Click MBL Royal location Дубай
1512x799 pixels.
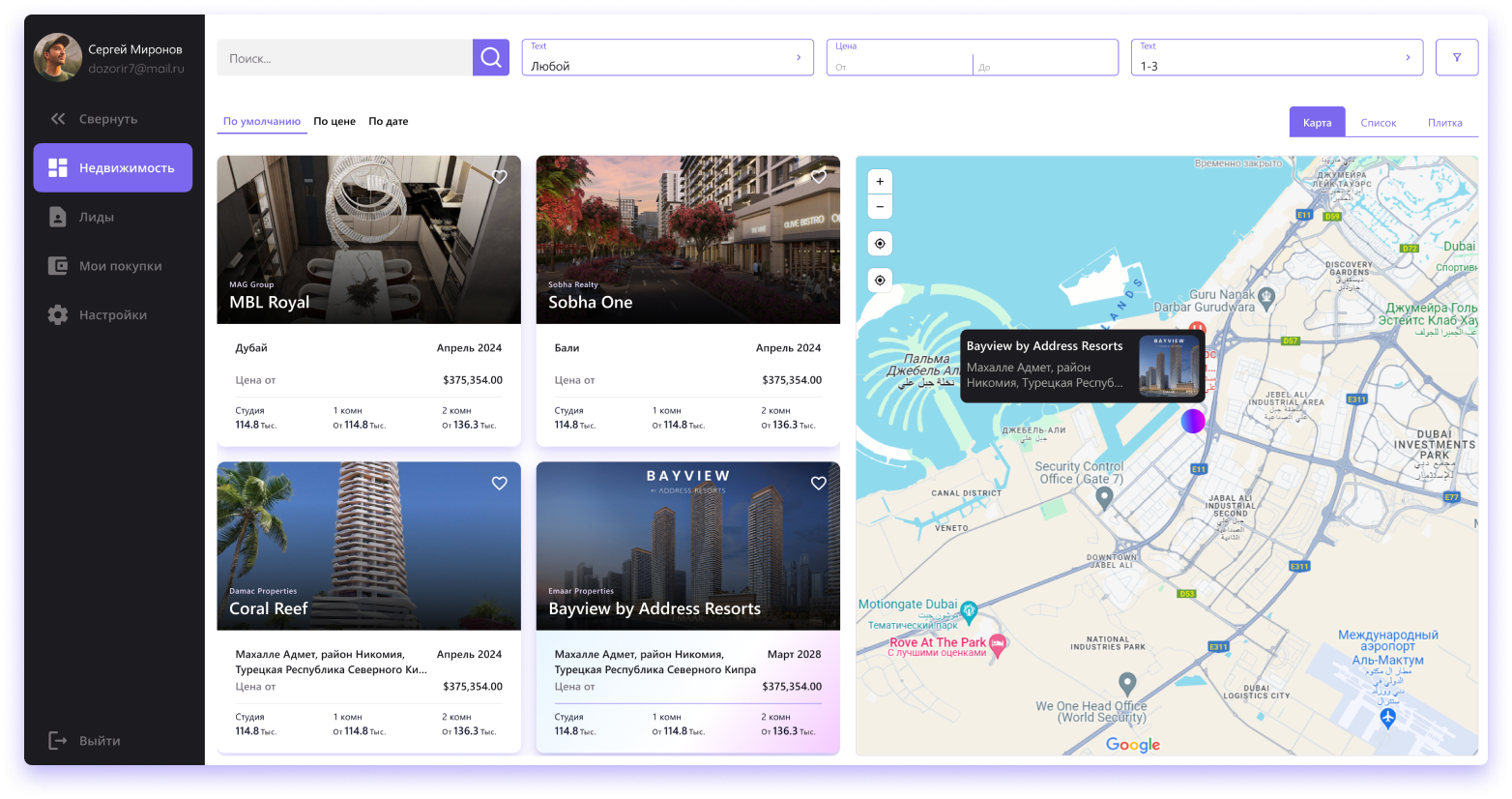point(251,347)
